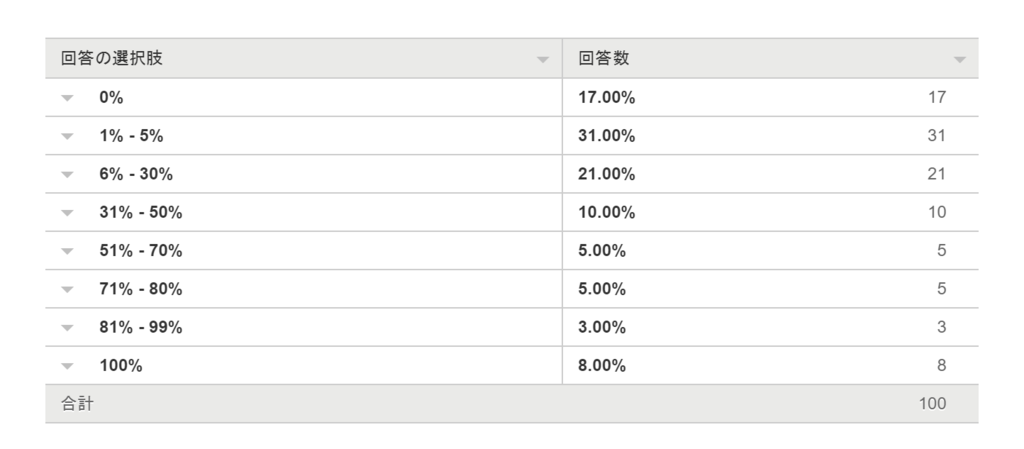1024x449 pixels.
Task: Select the 1% - 5% answer label
Action: coord(131,136)
